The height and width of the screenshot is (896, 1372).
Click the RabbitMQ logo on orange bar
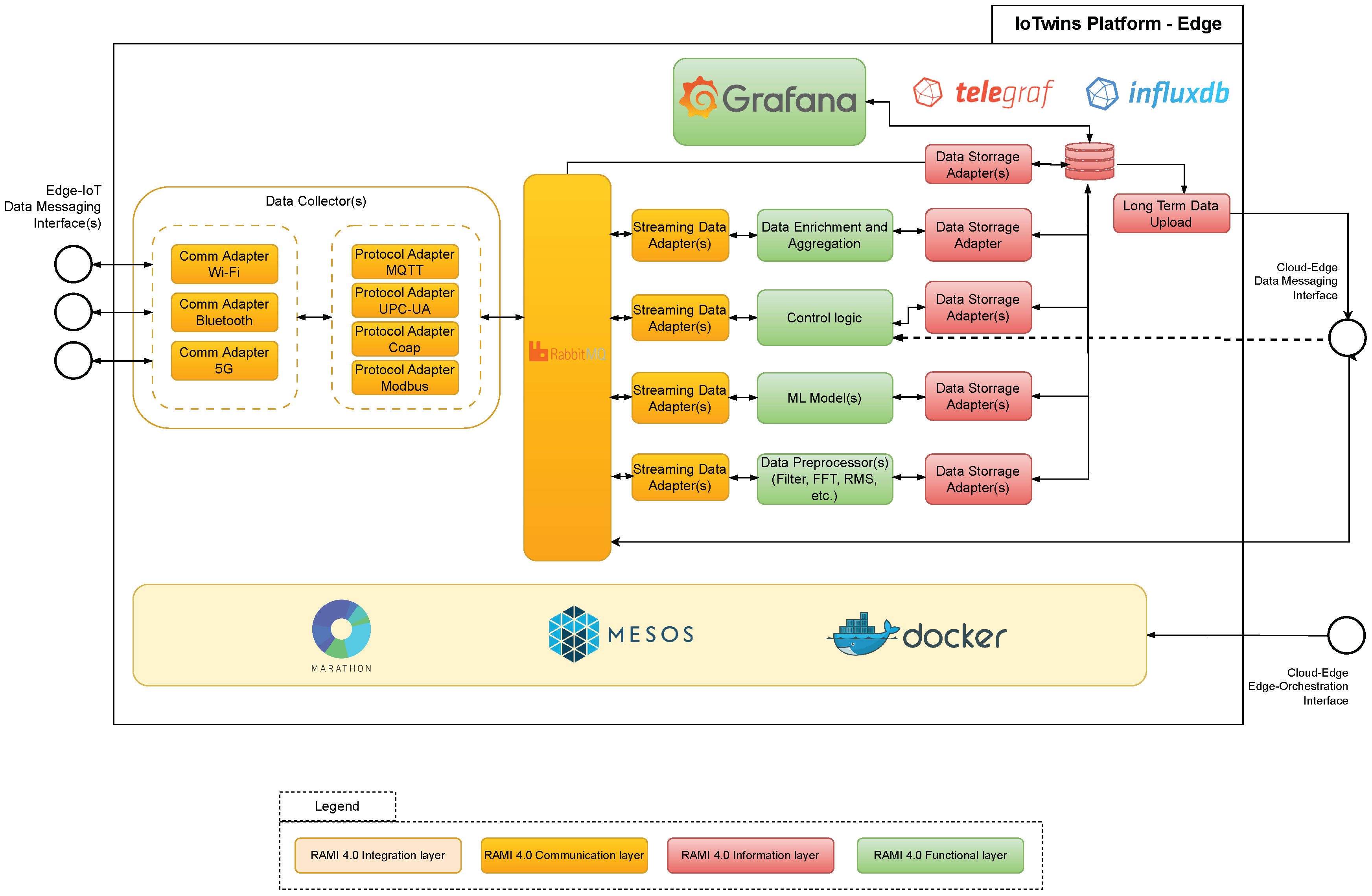click(567, 351)
